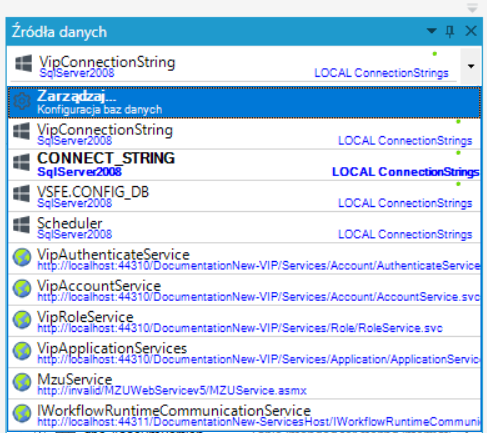The image size is (487, 433).
Task: Click RoleService.svc URL text
Action: 240,328
